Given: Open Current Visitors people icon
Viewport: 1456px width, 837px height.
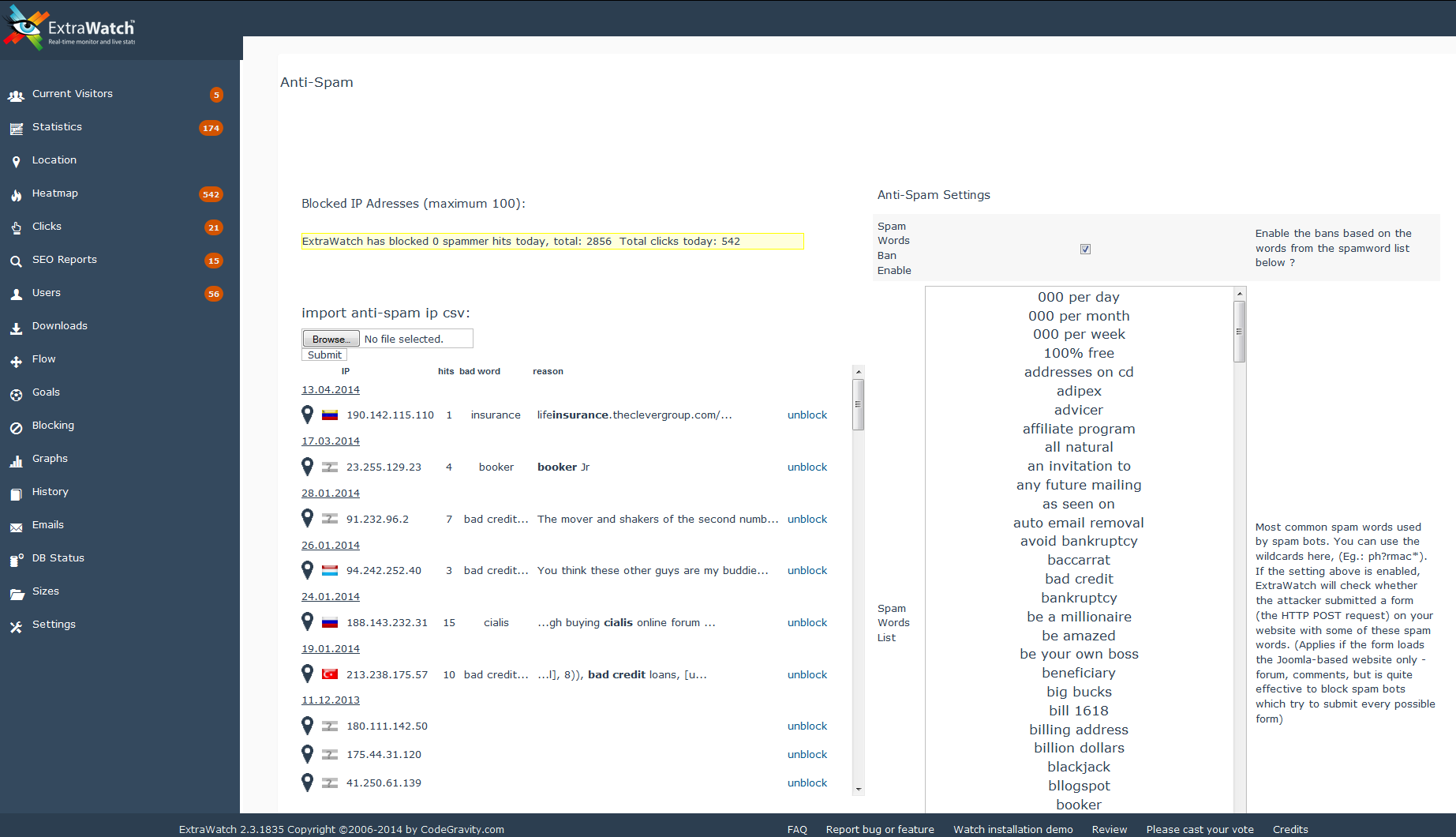Looking at the screenshot, I should tap(16, 96).
